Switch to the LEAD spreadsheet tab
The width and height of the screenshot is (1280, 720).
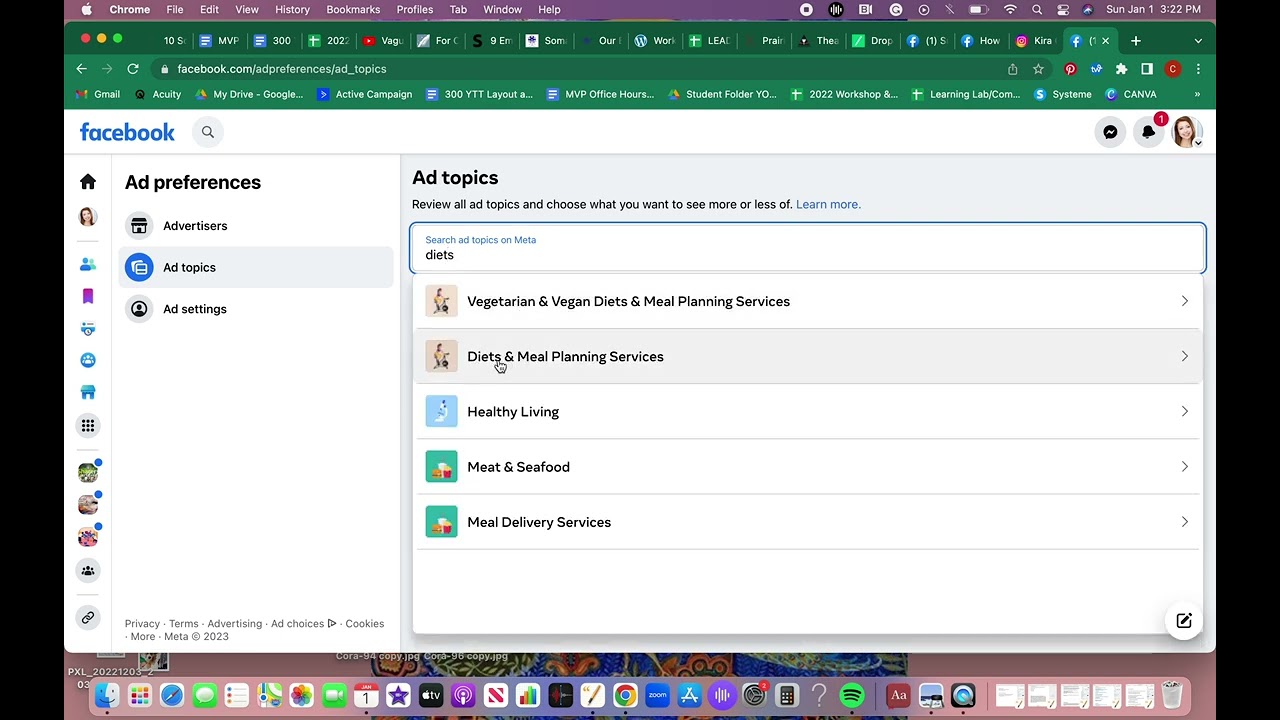point(710,41)
